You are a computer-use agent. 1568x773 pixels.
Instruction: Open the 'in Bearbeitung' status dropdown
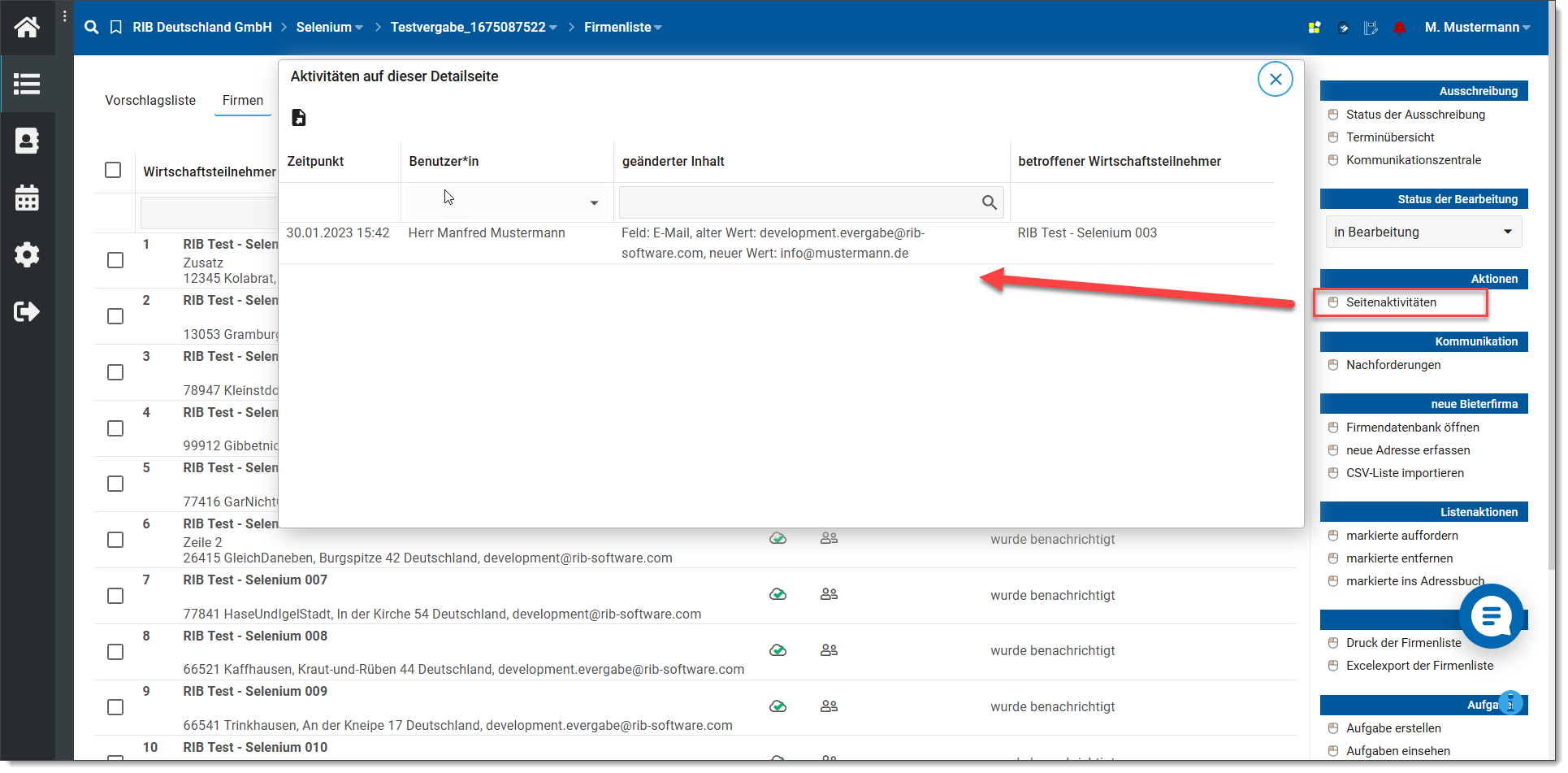[1423, 232]
